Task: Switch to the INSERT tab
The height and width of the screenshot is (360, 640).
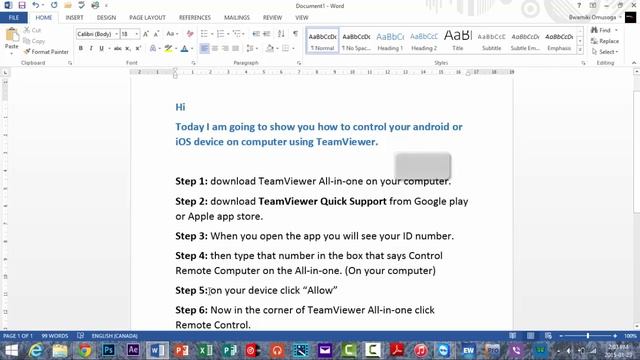Action: click(x=74, y=18)
